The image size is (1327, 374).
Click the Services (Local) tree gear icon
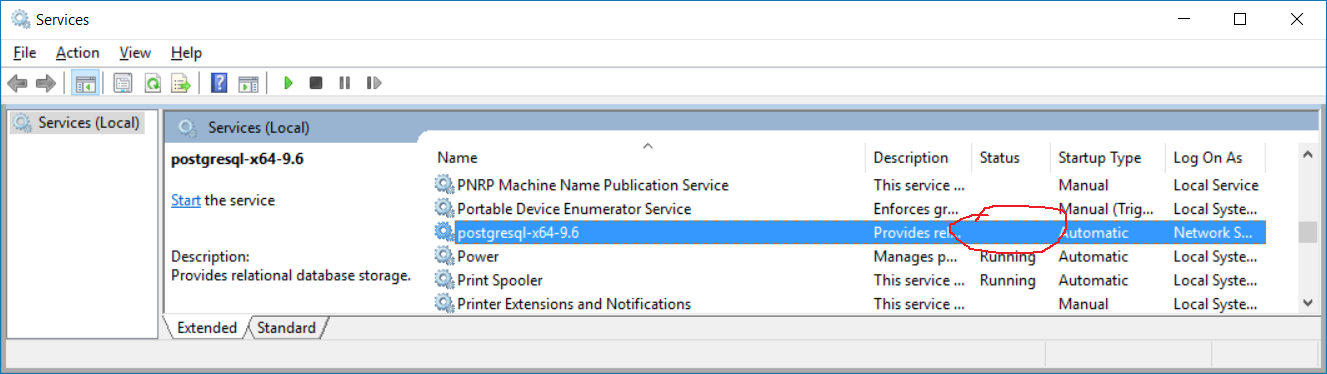click(22, 122)
